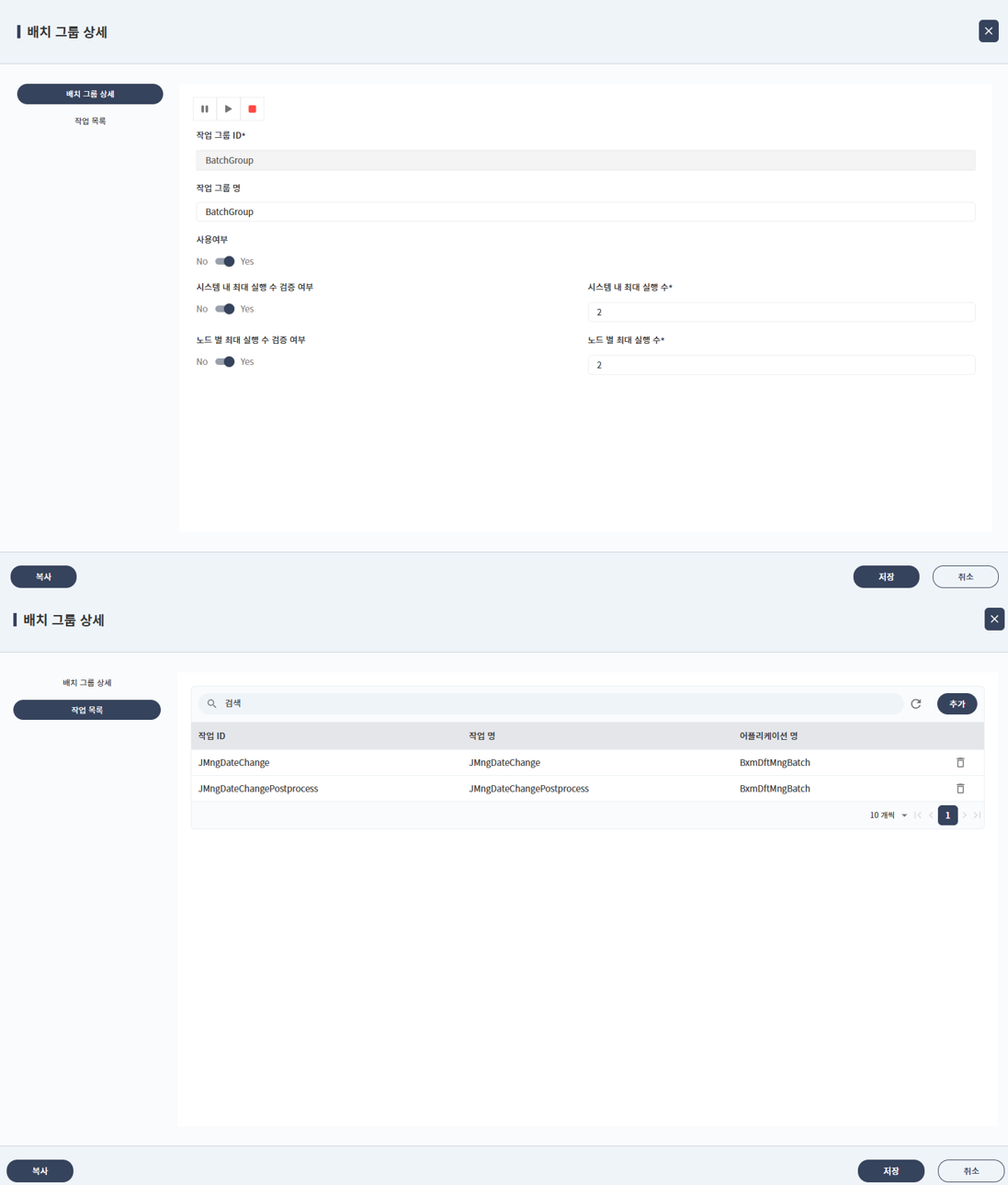Open the 10 개씩 page size dropdown
This screenshot has height=1185, width=1008.
pos(888,815)
